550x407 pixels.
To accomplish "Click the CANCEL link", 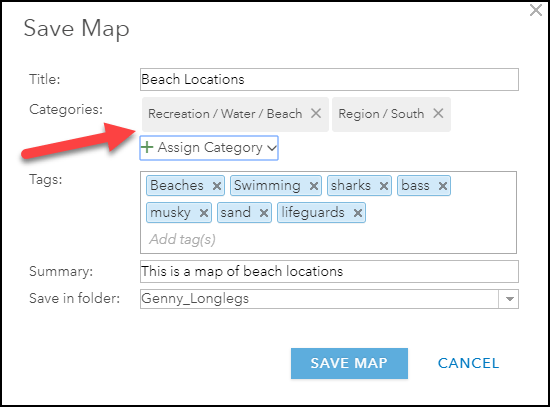I will [468, 363].
